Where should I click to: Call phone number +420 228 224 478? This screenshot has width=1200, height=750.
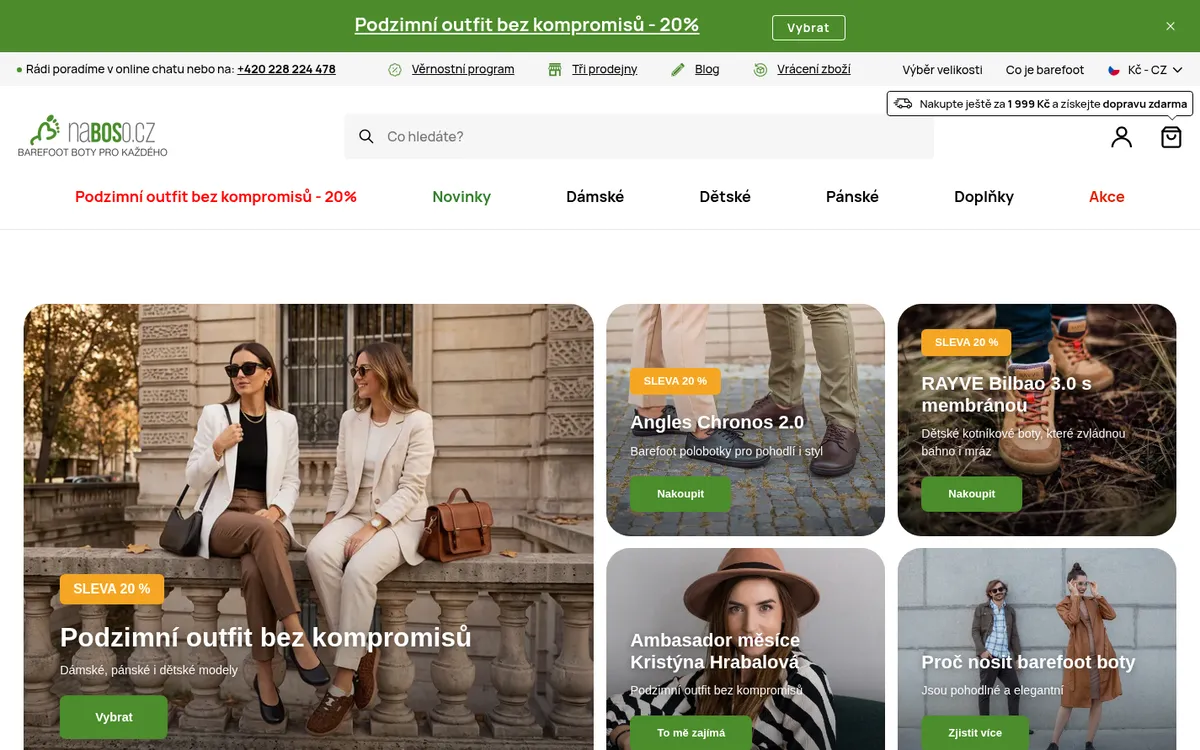286,69
